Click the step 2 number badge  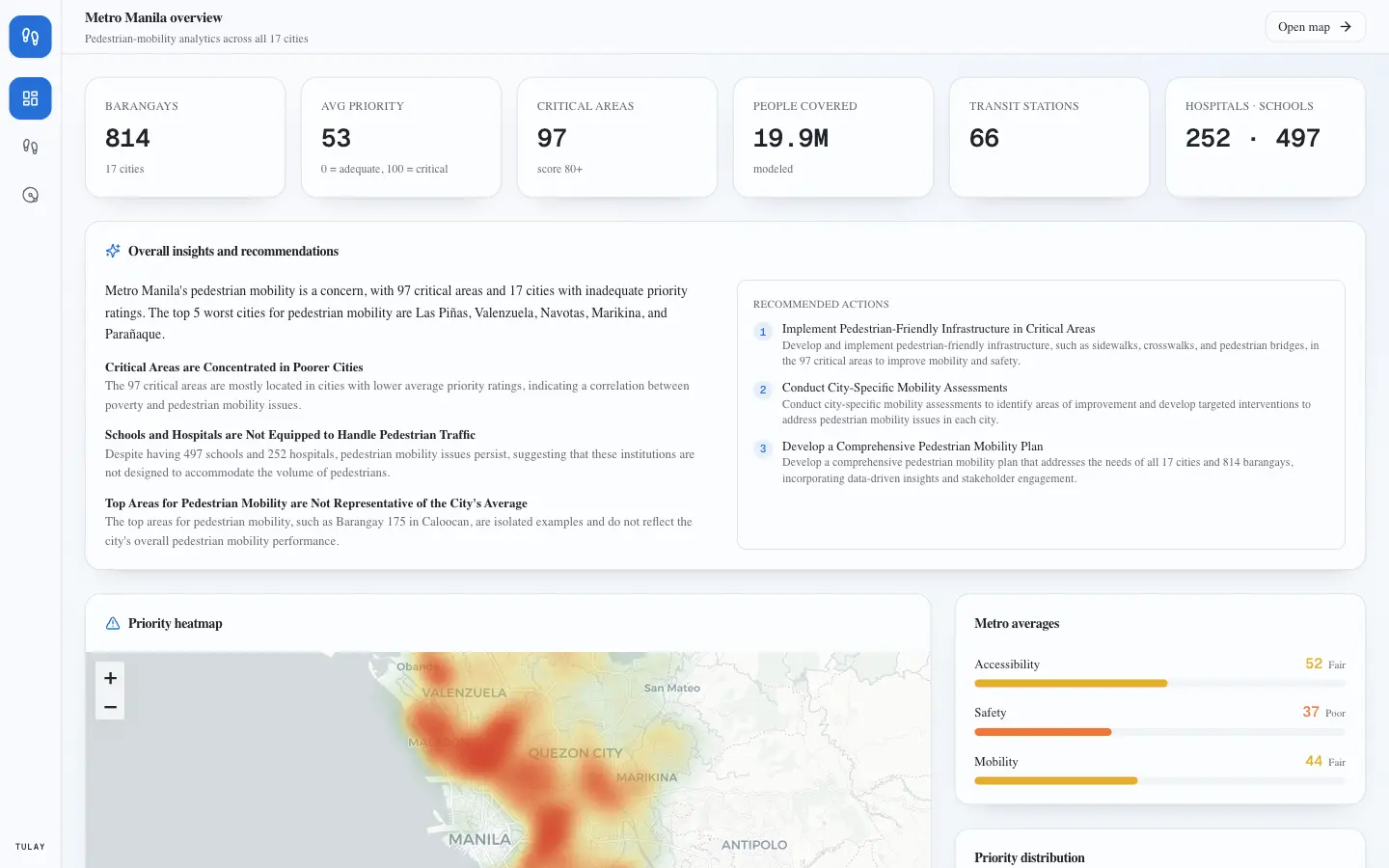(763, 390)
